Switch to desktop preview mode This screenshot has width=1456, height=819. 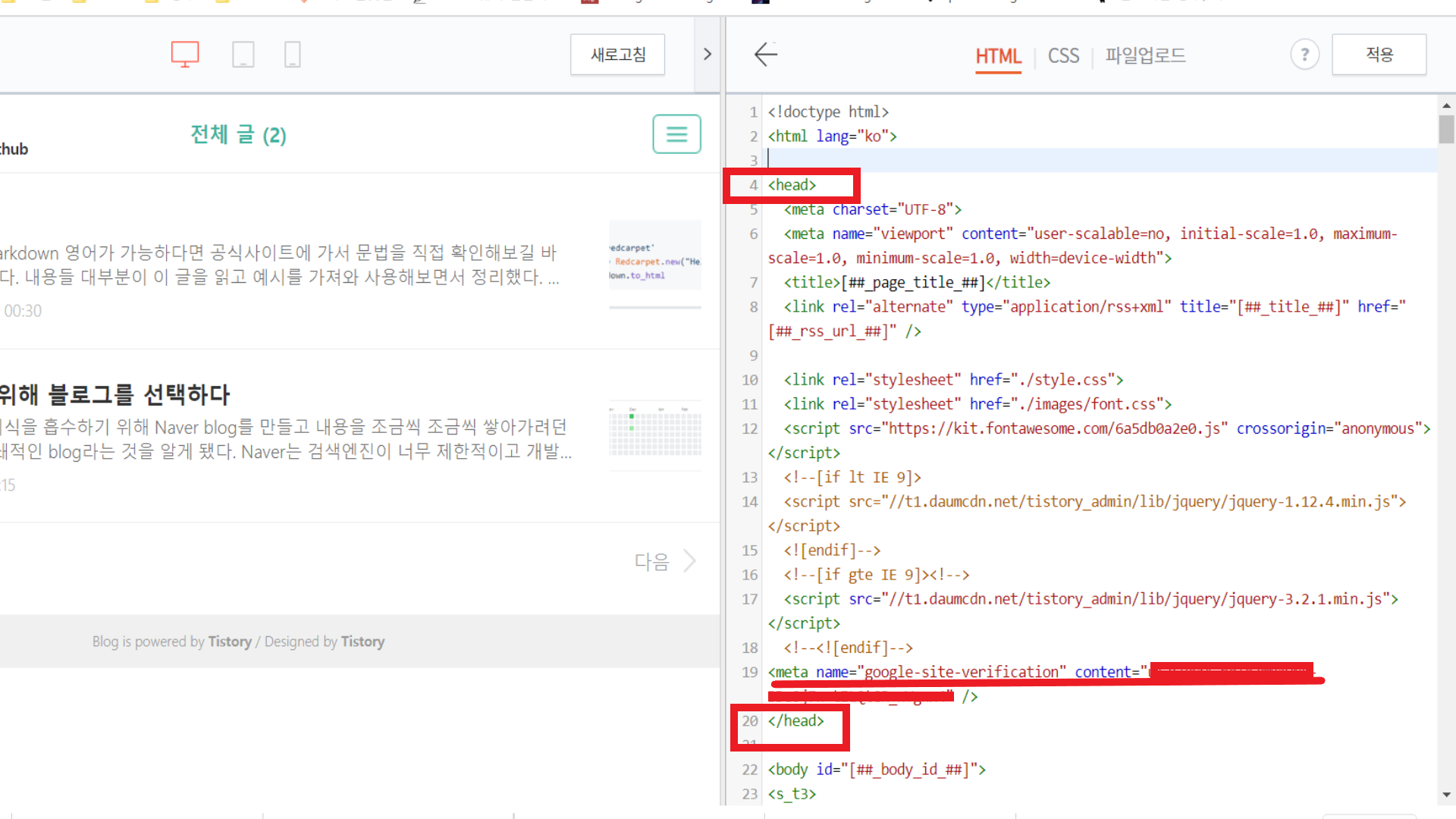pyautogui.click(x=184, y=54)
